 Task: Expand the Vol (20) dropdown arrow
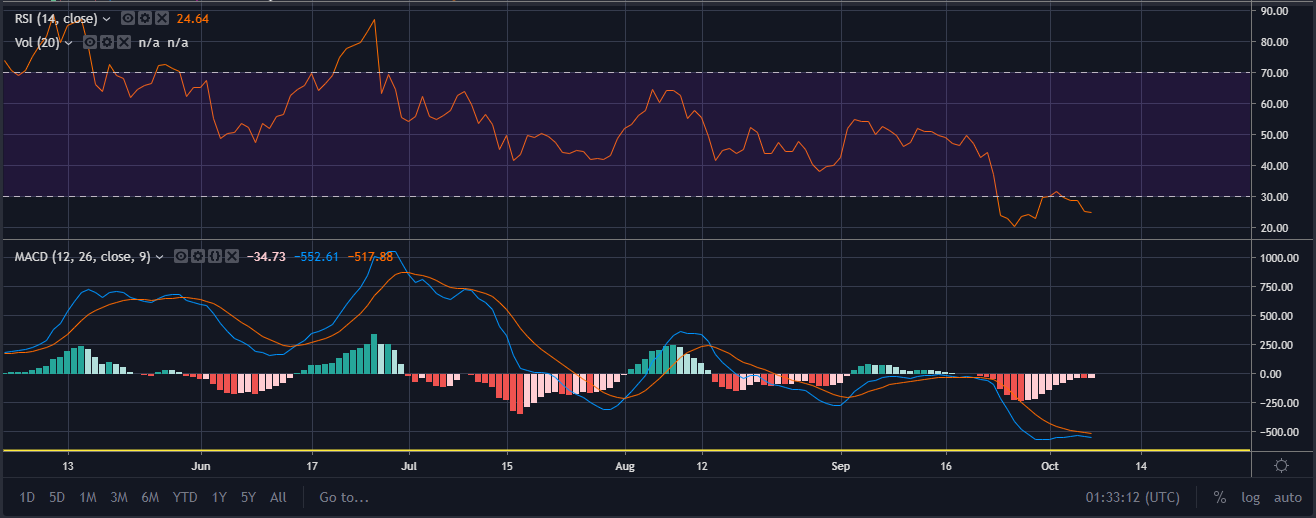coord(69,42)
